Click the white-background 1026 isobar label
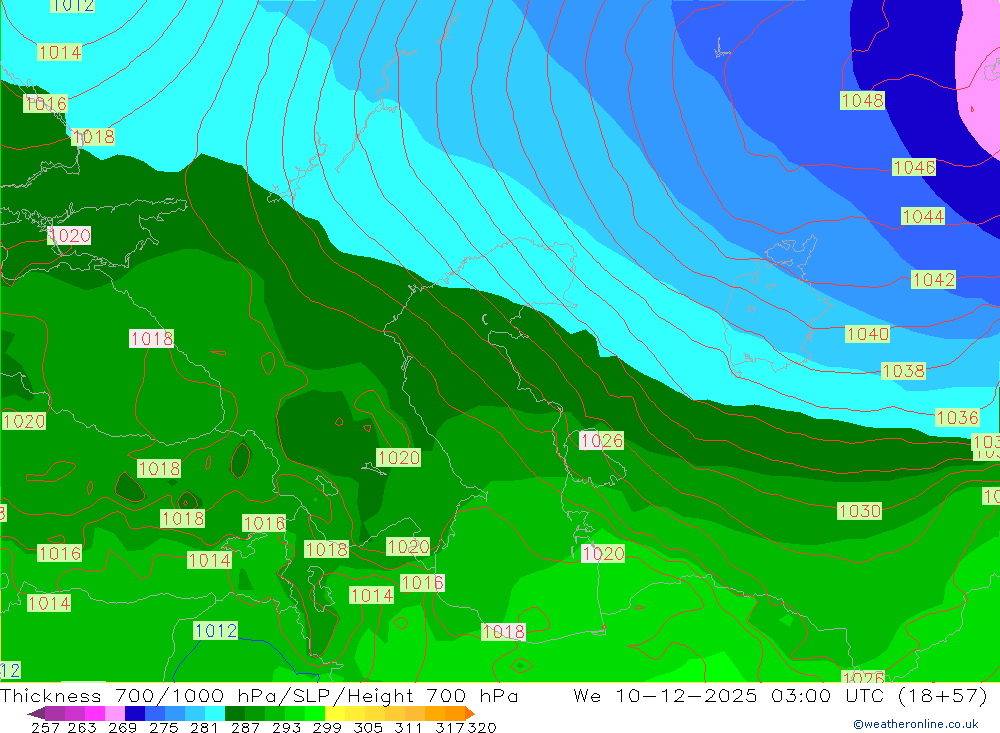Image resolution: width=1000 pixels, height=733 pixels. 601,440
